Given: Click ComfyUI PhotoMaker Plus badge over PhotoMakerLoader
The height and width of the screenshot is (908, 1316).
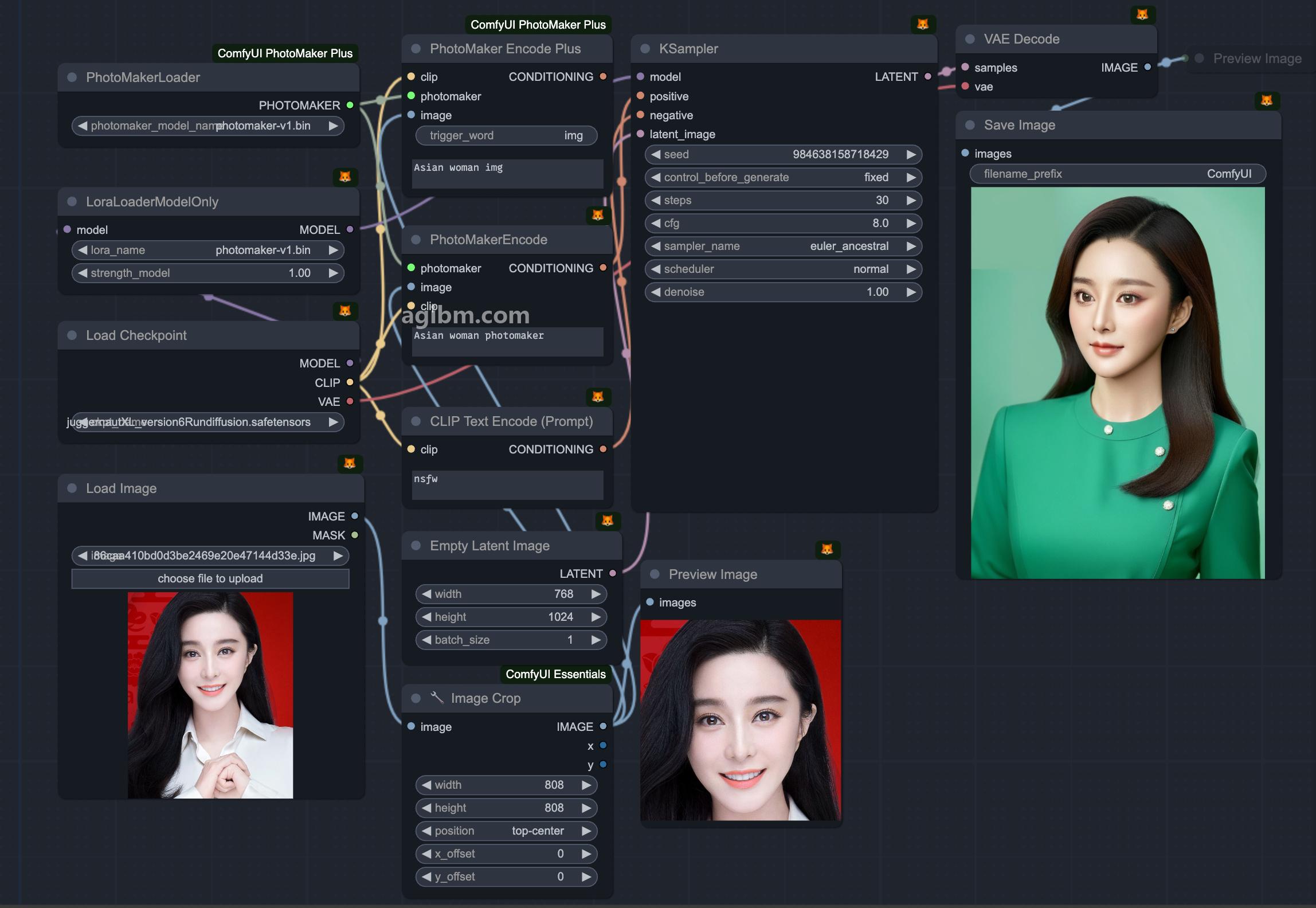Looking at the screenshot, I should pos(285,53).
